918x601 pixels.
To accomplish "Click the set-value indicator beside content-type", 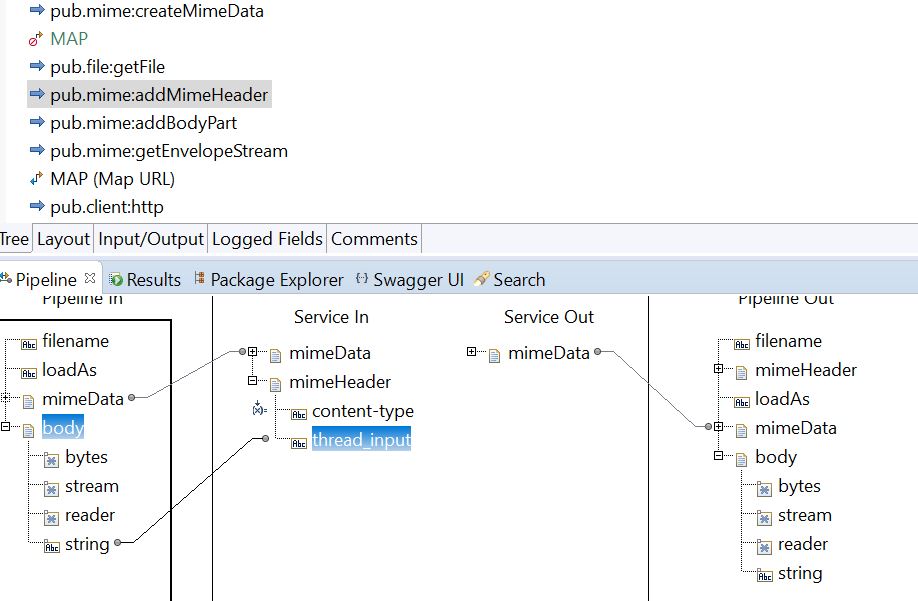I will tap(259, 408).
